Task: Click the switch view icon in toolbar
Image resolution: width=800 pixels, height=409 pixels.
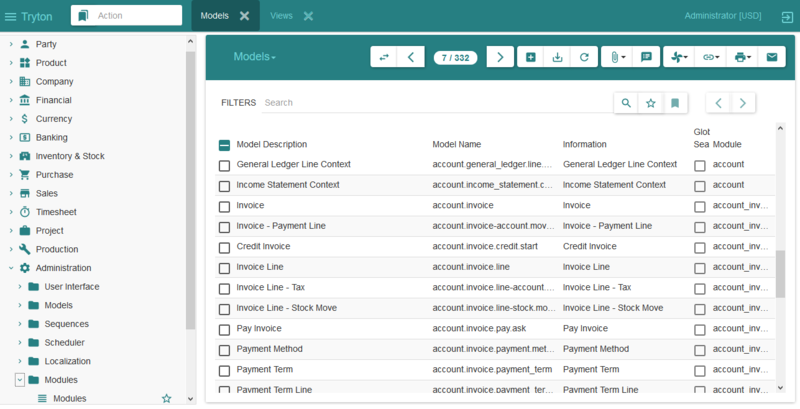Action: coord(383,57)
